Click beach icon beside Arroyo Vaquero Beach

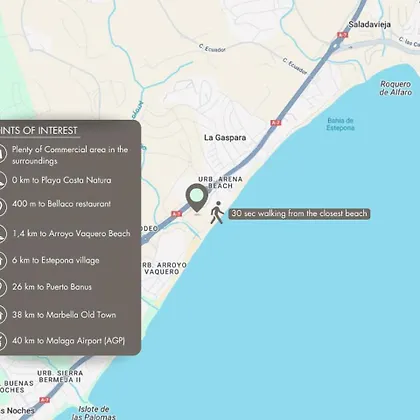(x=2, y=233)
